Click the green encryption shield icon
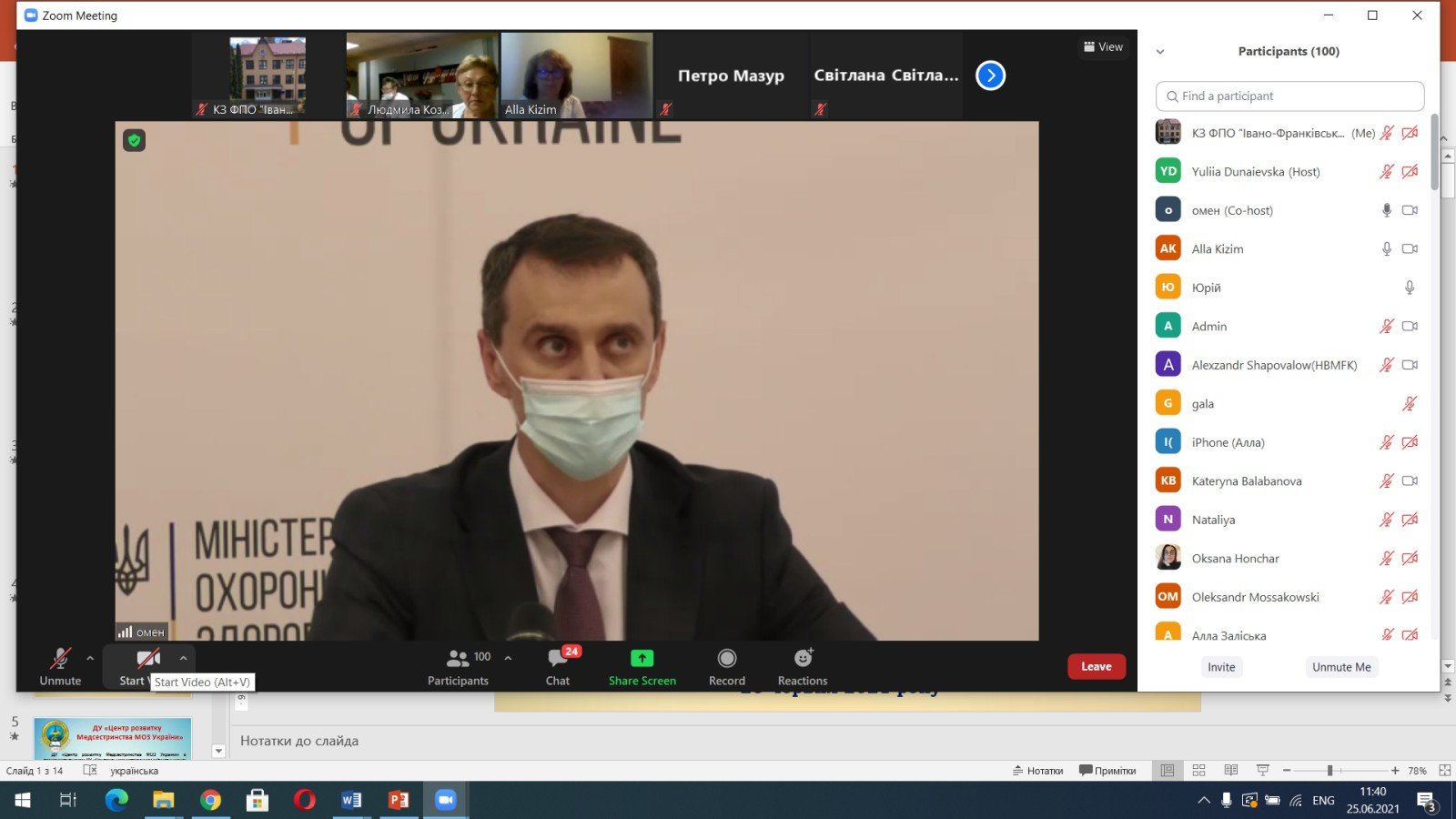Screen dimensions: 1456x819 click(135, 140)
